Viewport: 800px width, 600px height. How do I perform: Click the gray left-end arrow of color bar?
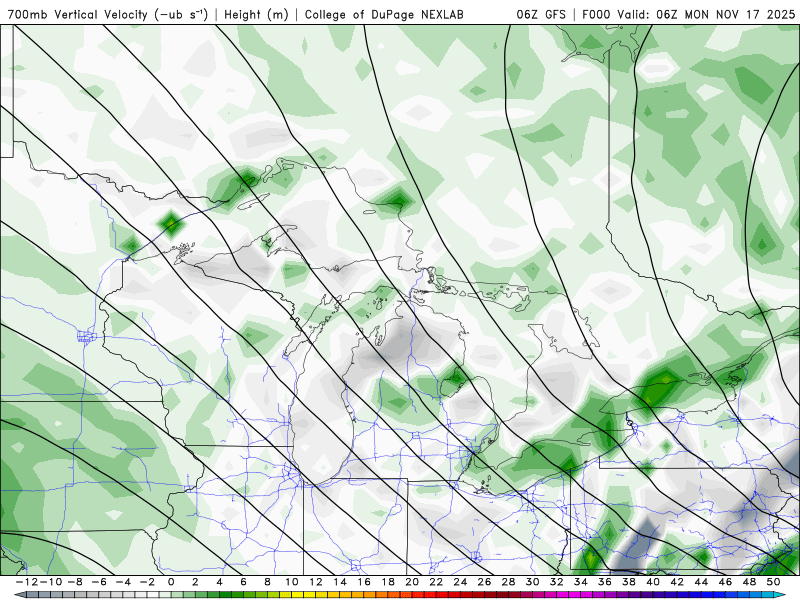click(19, 595)
